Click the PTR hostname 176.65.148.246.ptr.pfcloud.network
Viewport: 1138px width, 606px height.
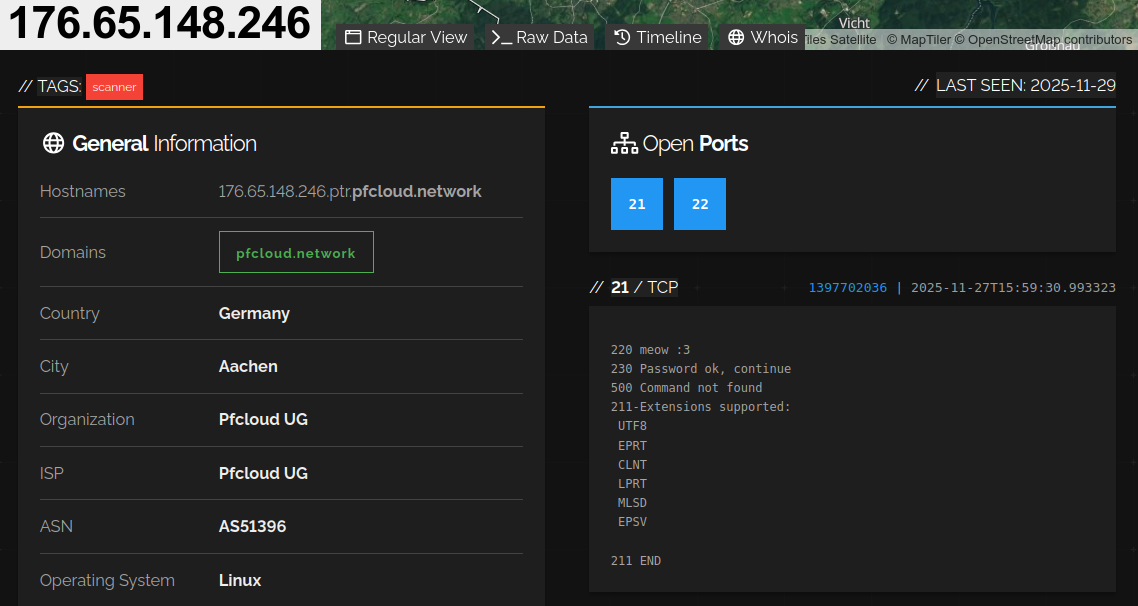(x=350, y=191)
